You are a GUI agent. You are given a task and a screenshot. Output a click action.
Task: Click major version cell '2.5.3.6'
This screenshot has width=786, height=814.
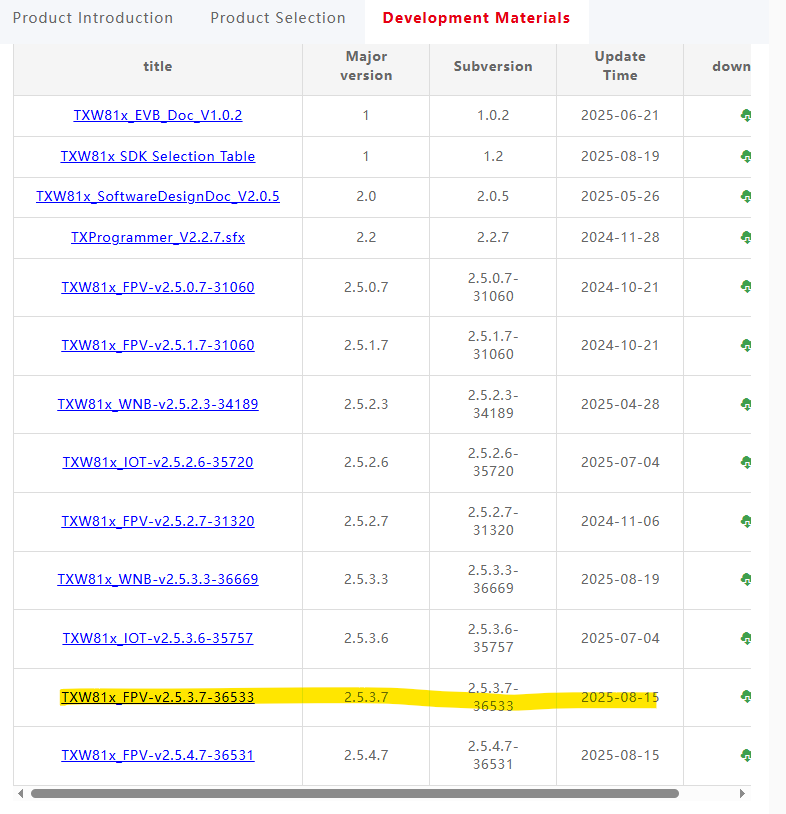point(366,638)
